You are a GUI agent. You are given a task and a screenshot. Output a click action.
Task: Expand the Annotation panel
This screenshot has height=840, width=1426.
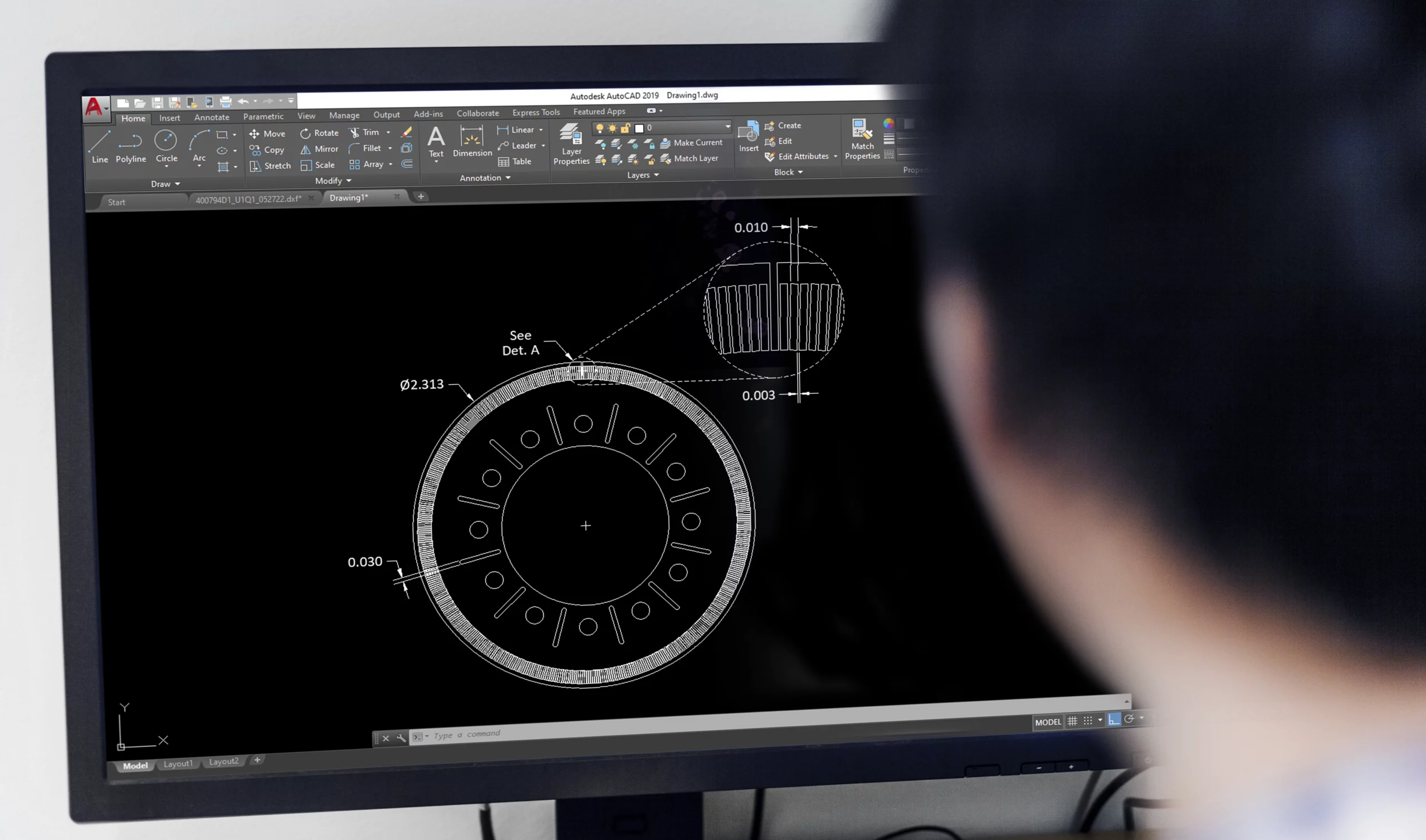click(x=485, y=178)
